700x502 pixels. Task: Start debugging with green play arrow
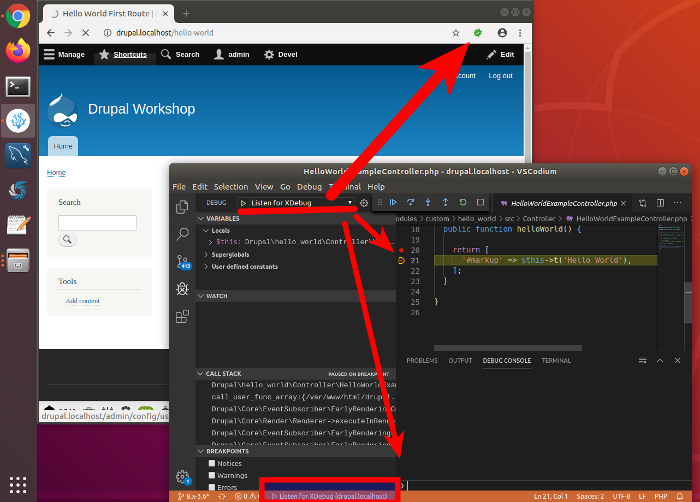(243, 203)
